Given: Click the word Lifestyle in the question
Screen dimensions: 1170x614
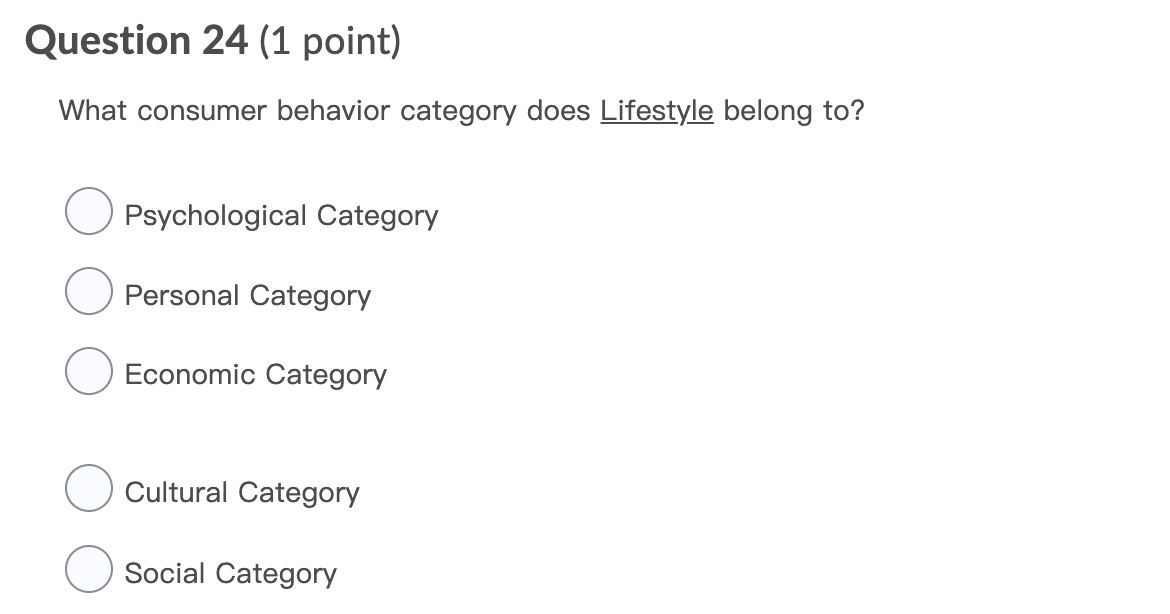Looking at the screenshot, I should click(657, 111).
